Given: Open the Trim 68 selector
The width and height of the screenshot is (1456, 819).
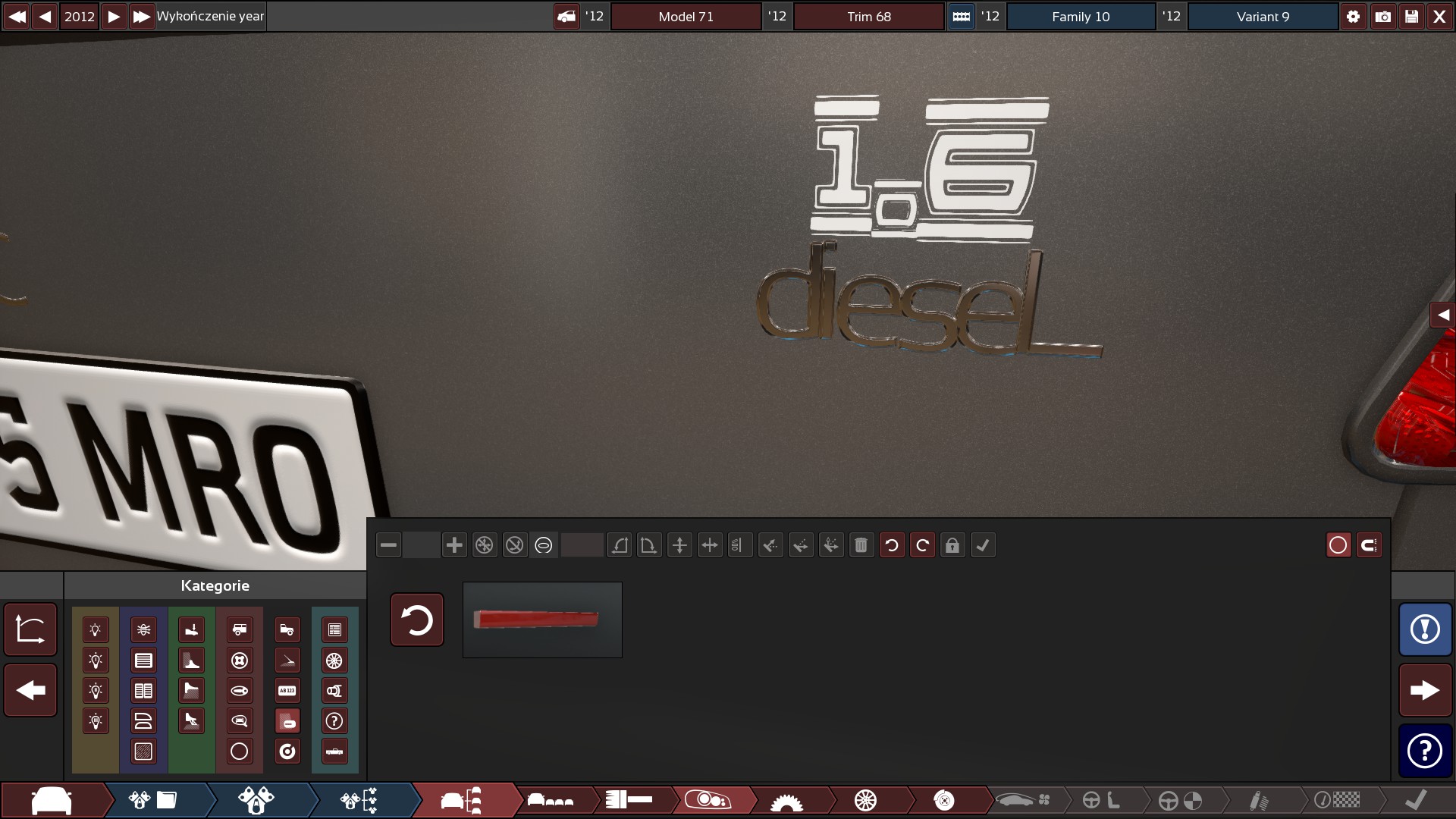Looking at the screenshot, I should (x=869, y=17).
